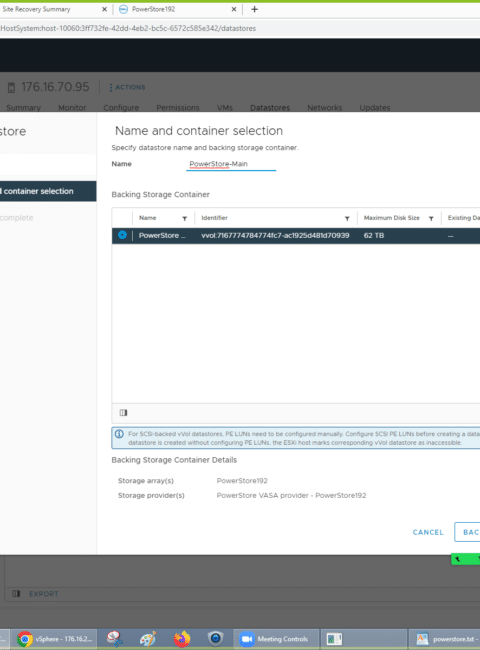This screenshot has height=650, width=480.
Task: Open the shield app in taskbar
Action: pos(215,639)
